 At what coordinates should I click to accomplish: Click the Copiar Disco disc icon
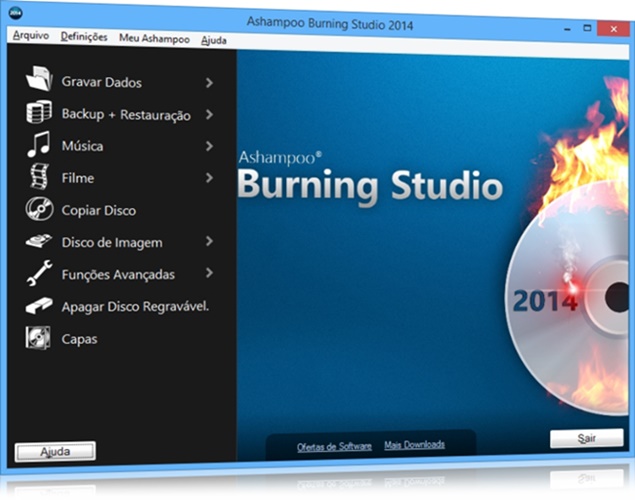point(39,209)
